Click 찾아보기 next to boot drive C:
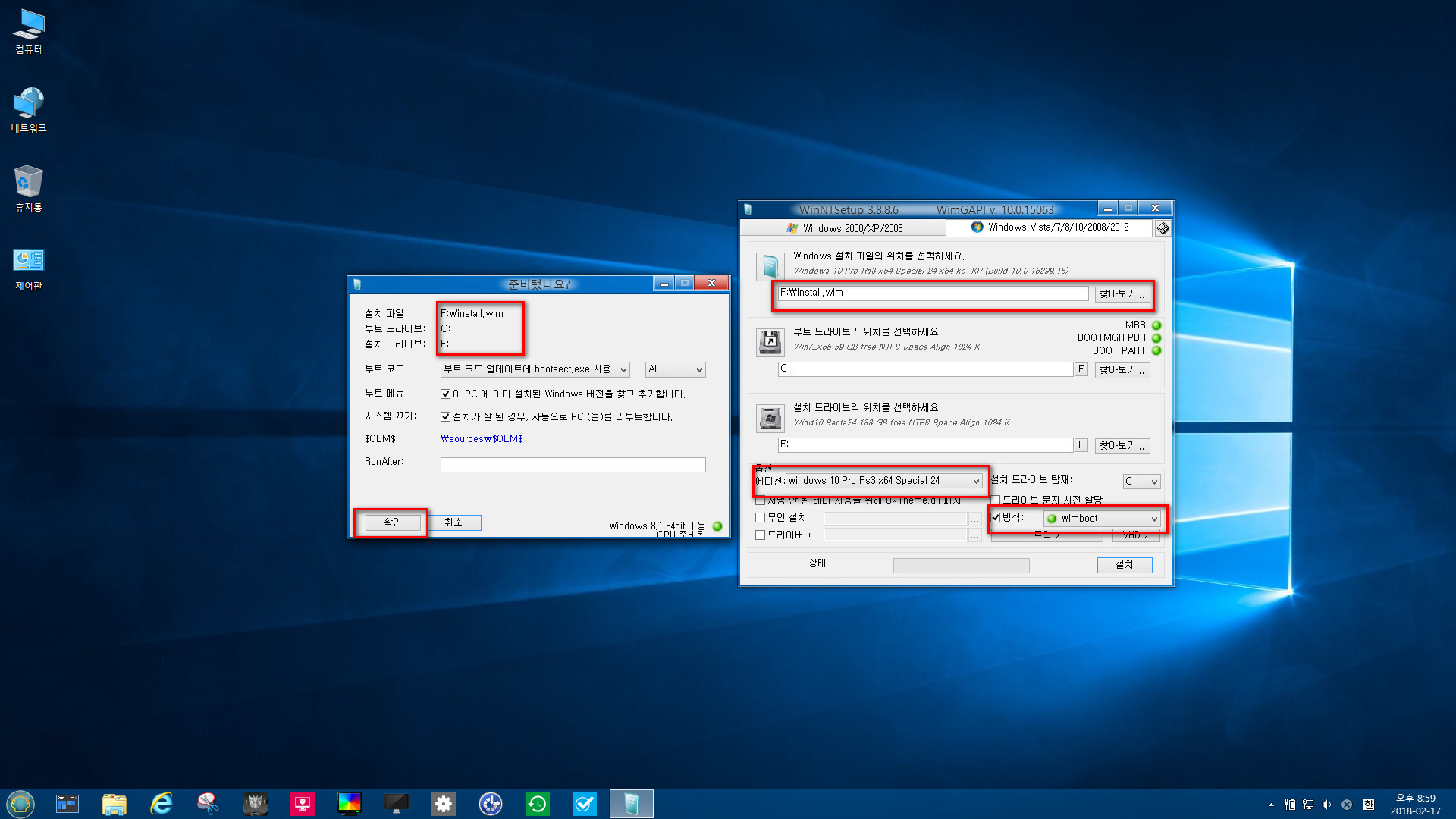1456x819 pixels. click(1122, 370)
